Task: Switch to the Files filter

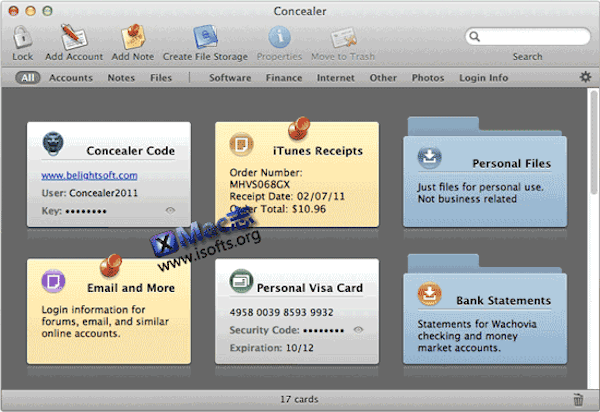Action: 161,78
